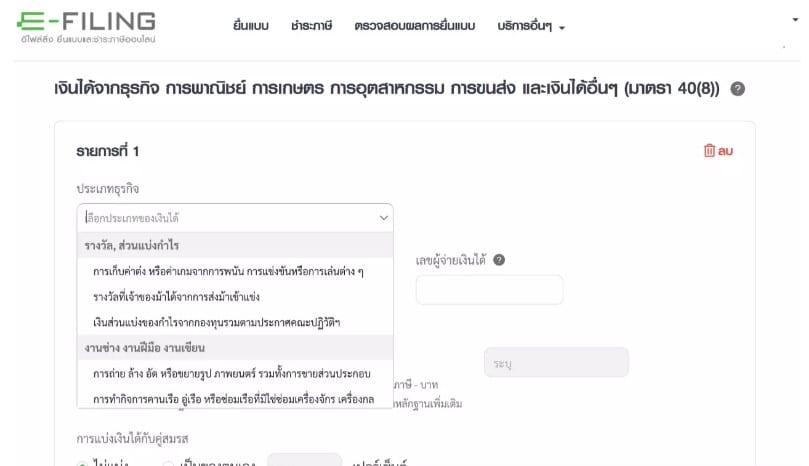The height and width of the screenshot is (466, 809).
Task: Choose การเก็บค่าต๋ง หรือค่าเกมจากการพนัน option
Action: point(235,271)
